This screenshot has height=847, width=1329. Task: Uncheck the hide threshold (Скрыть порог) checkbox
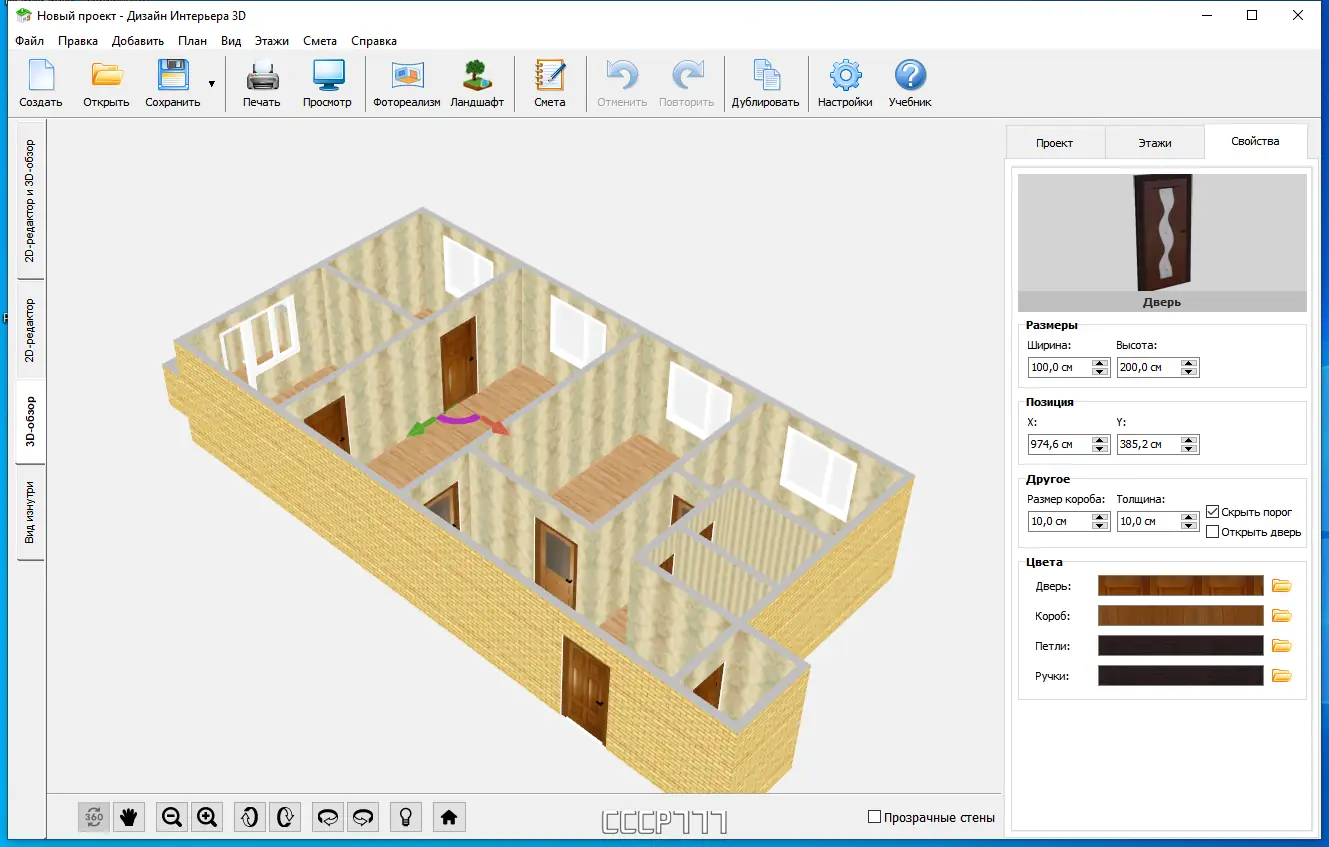[x=1213, y=511]
